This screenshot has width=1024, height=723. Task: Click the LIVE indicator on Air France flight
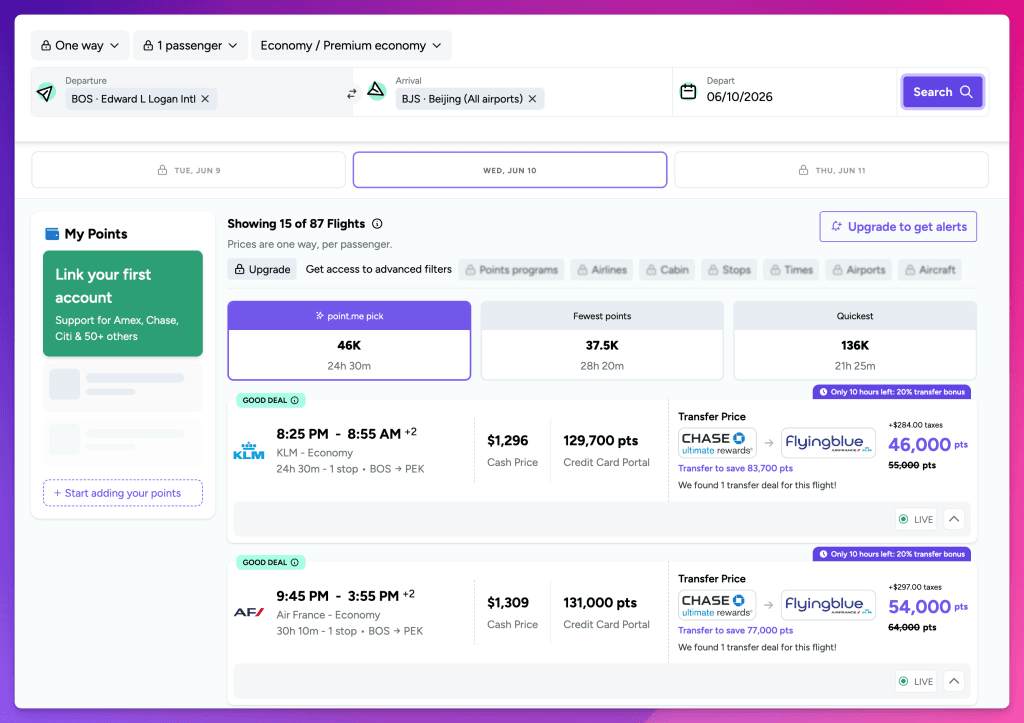point(916,681)
